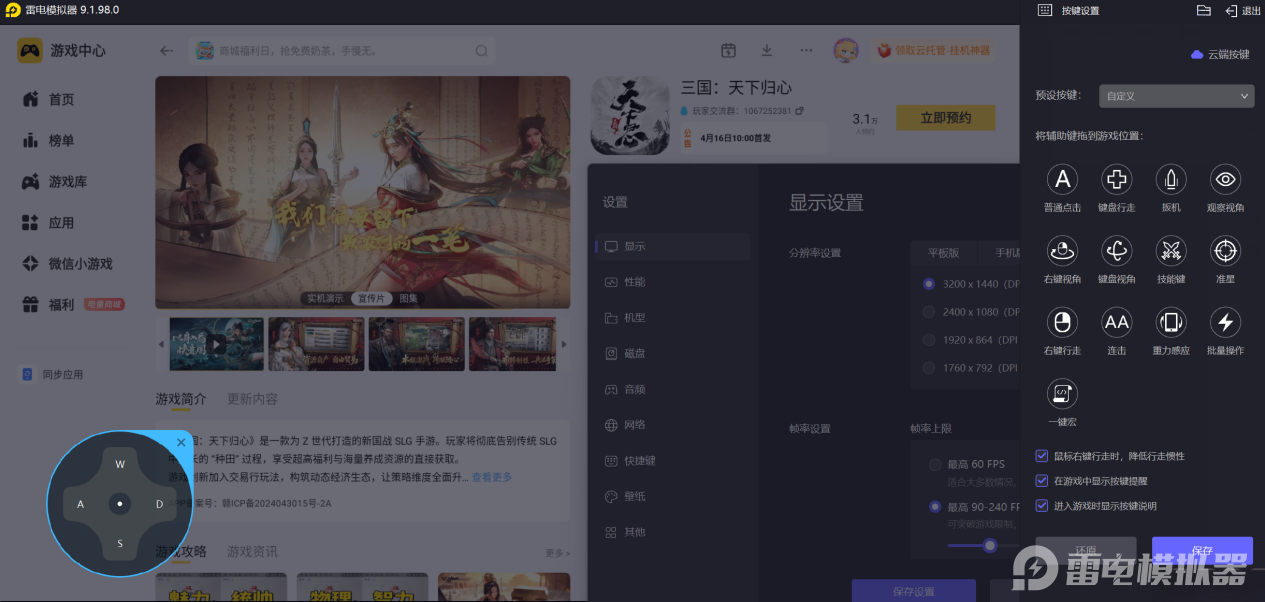Select 最高 90-240 FPS radio option
The height and width of the screenshot is (602, 1265).
935,507
